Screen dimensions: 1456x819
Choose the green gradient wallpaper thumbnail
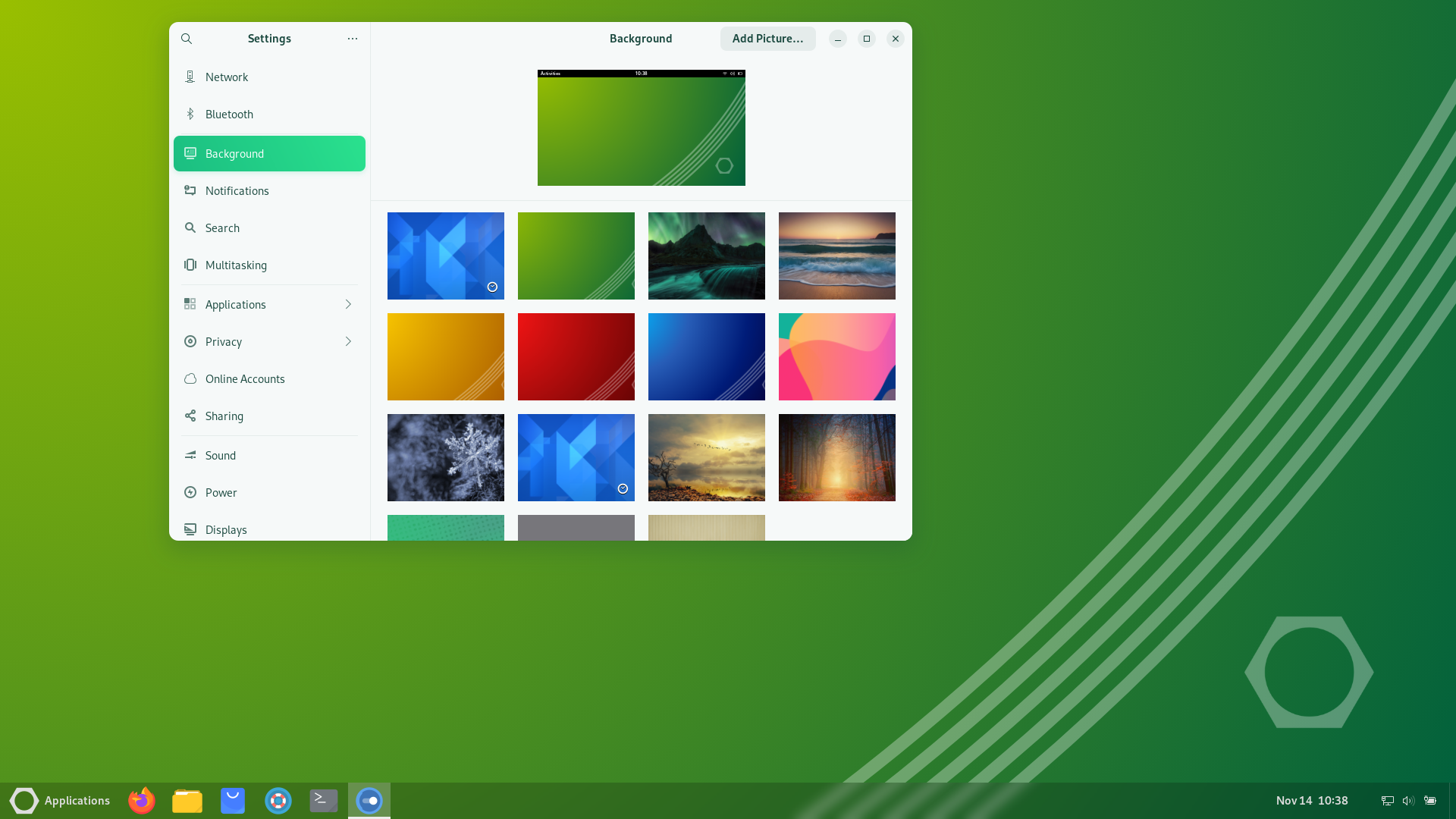click(576, 256)
